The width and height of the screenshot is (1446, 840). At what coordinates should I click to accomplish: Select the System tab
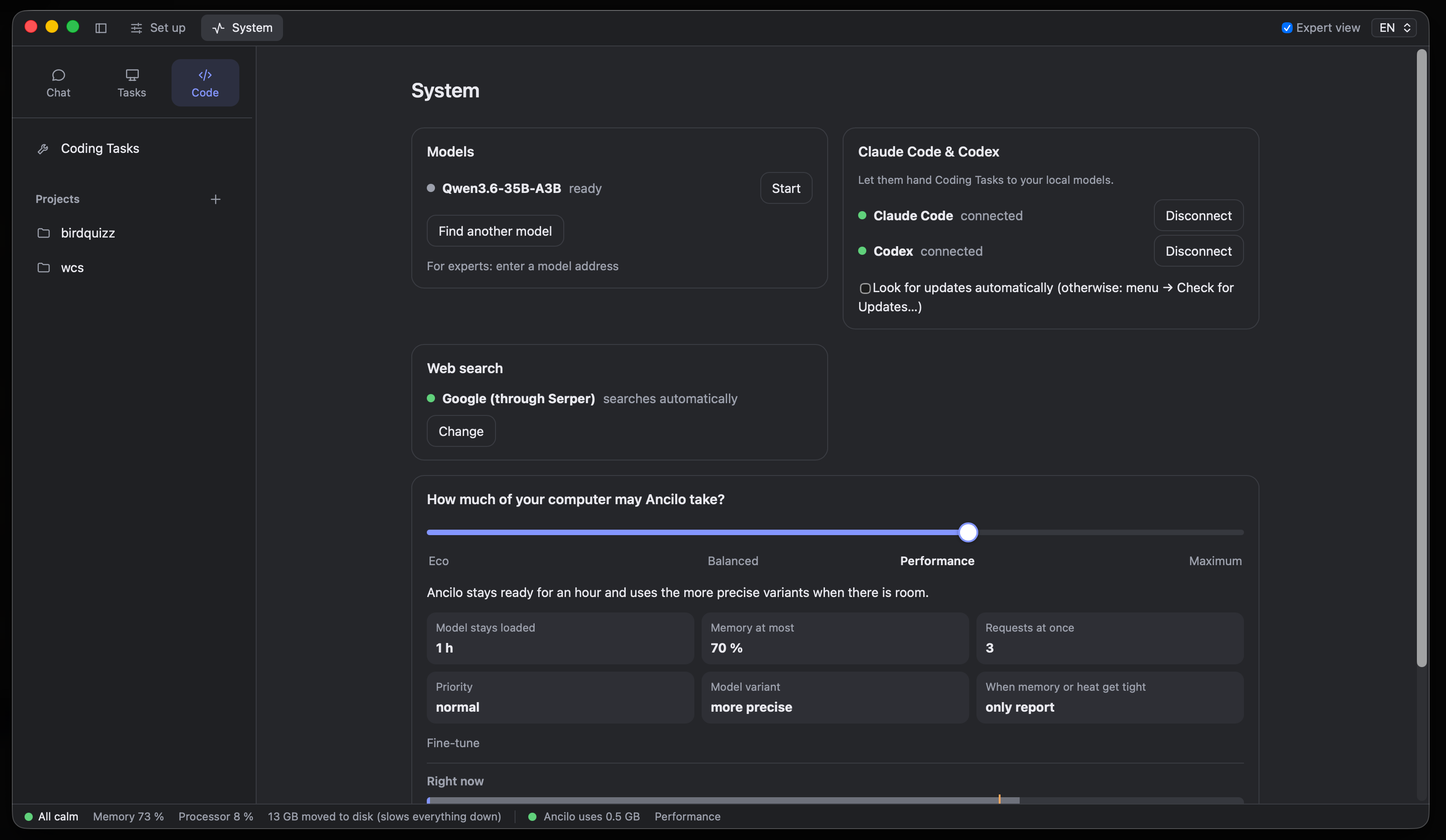pos(242,28)
